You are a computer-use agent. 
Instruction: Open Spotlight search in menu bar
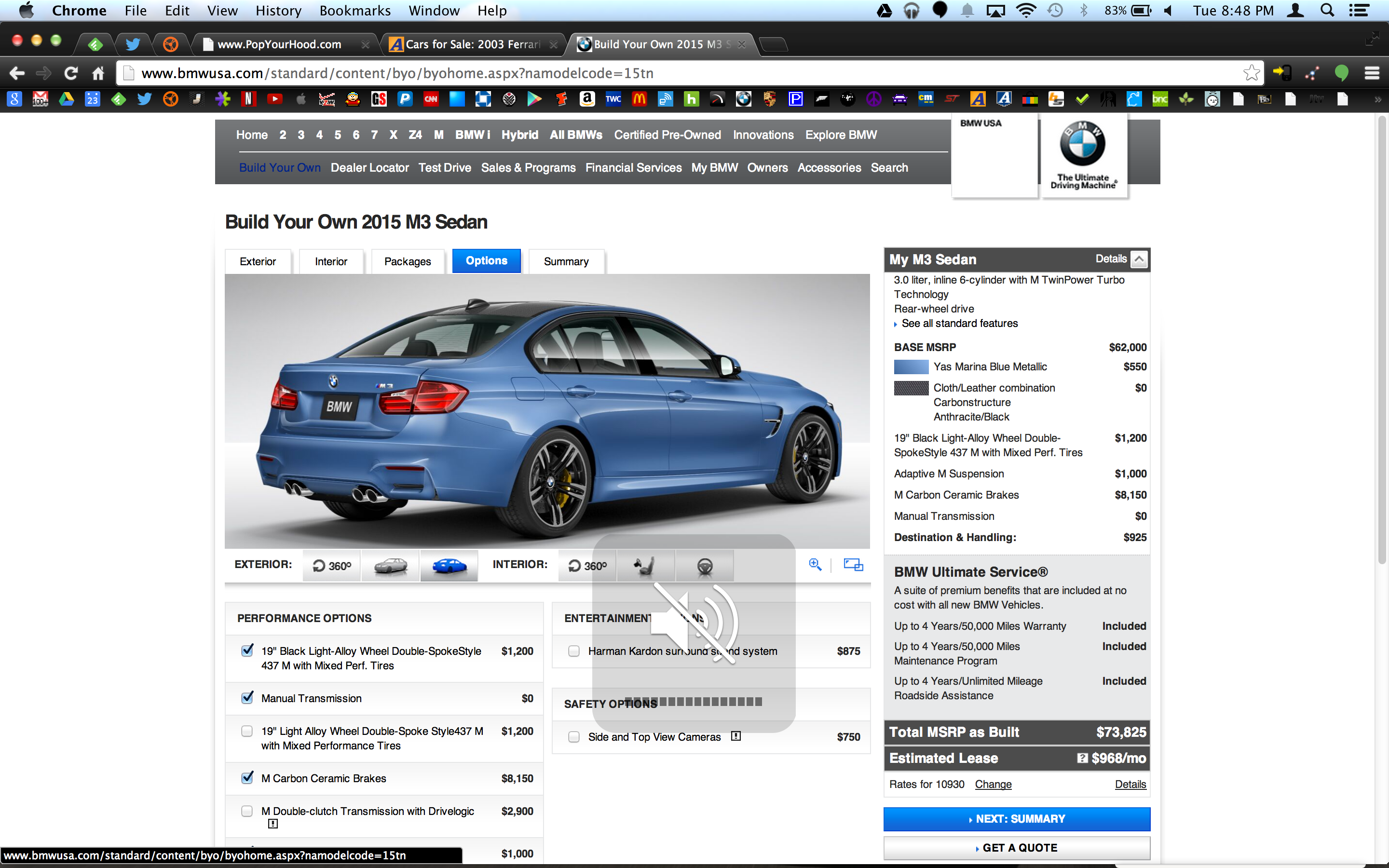pyautogui.click(x=1327, y=10)
